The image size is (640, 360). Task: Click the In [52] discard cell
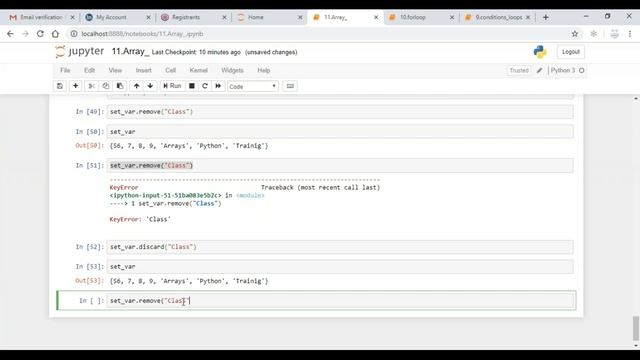coord(340,247)
